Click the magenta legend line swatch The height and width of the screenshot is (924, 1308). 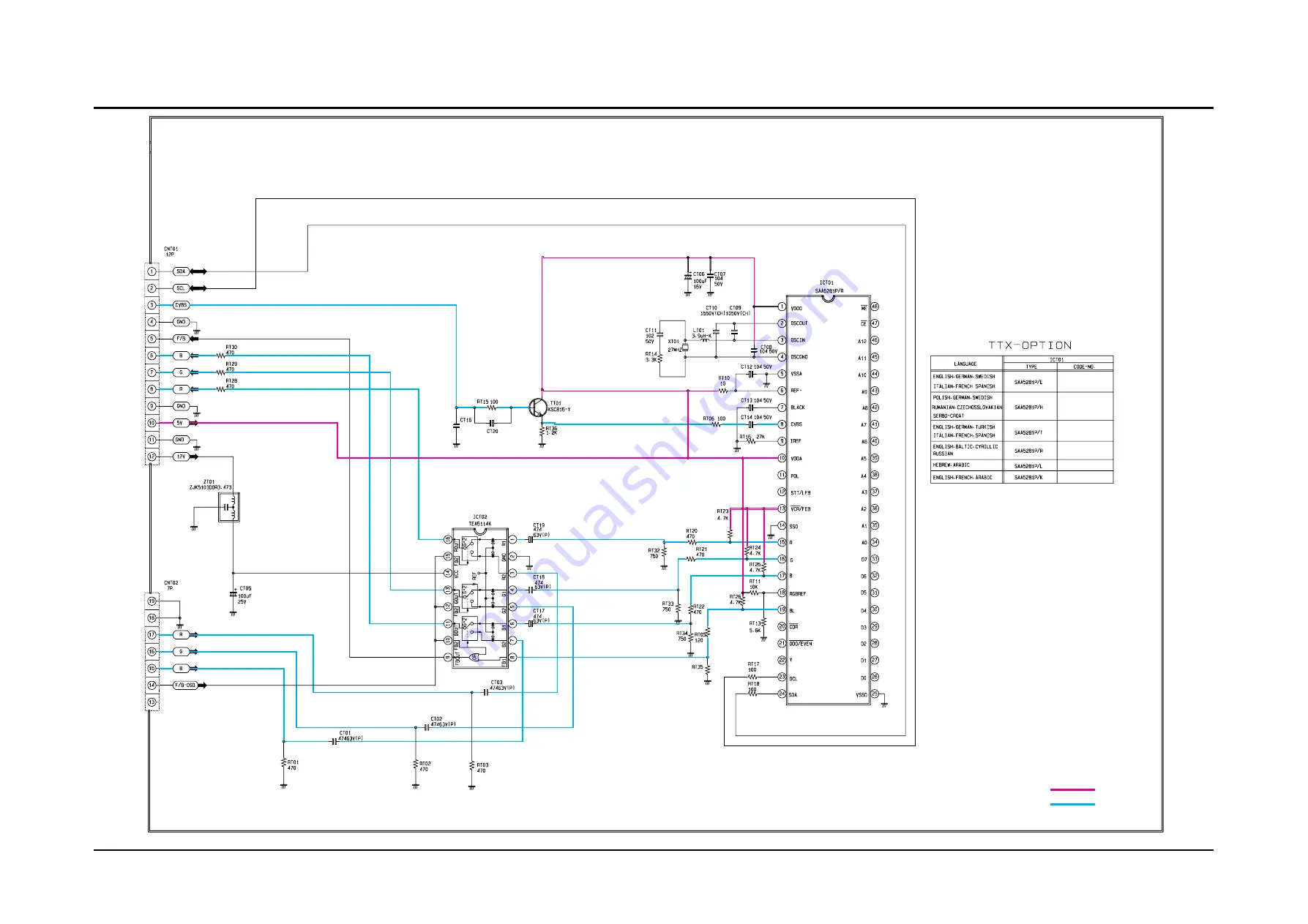pos(1072,790)
